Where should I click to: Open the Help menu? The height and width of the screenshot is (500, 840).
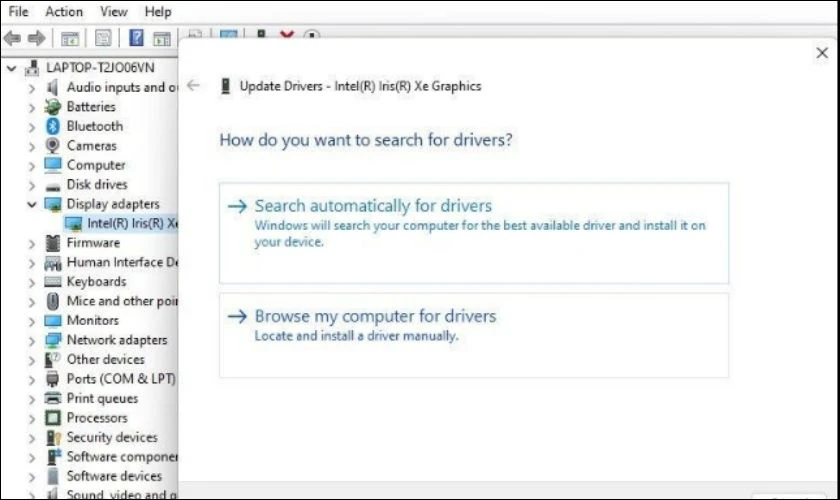[158, 11]
